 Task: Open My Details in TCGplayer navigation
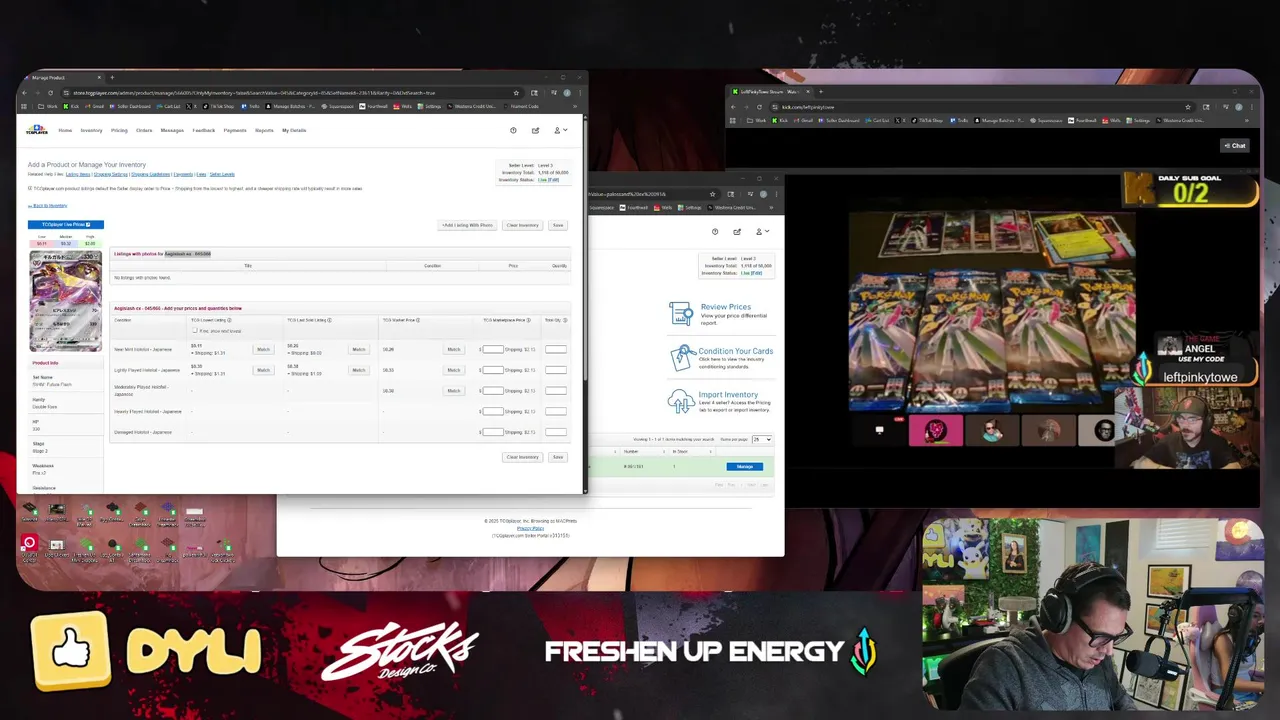pyautogui.click(x=294, y=130)
